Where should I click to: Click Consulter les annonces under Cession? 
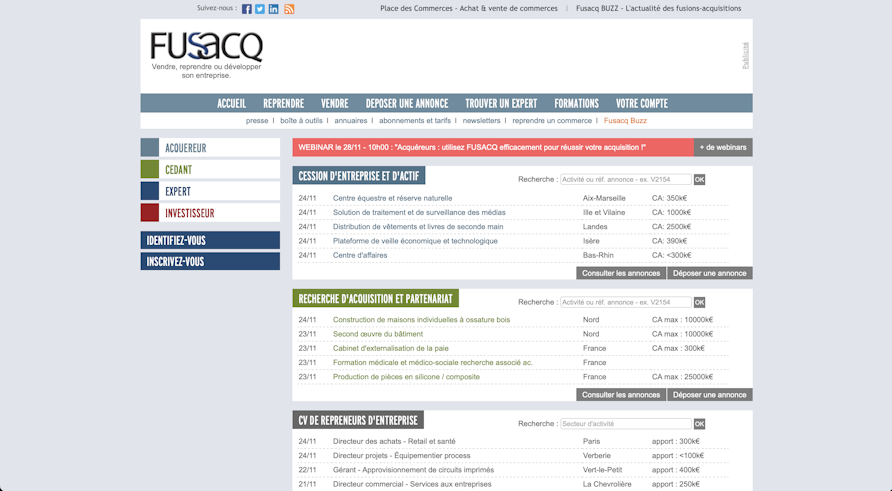(621, 273)
